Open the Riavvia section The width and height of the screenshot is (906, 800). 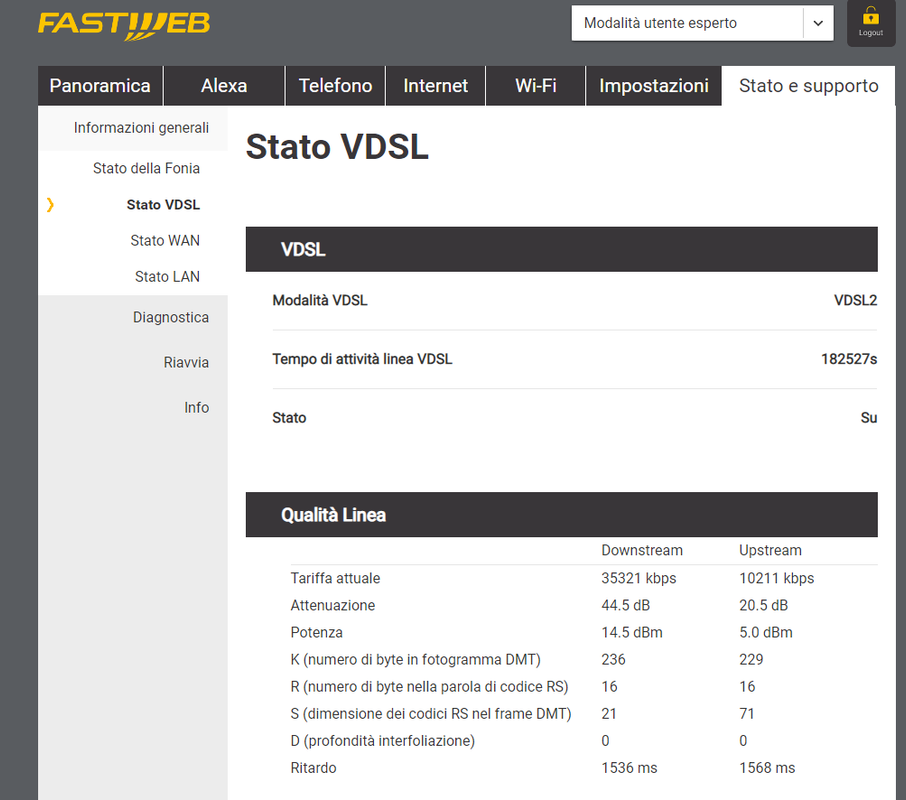coord(186,362)
